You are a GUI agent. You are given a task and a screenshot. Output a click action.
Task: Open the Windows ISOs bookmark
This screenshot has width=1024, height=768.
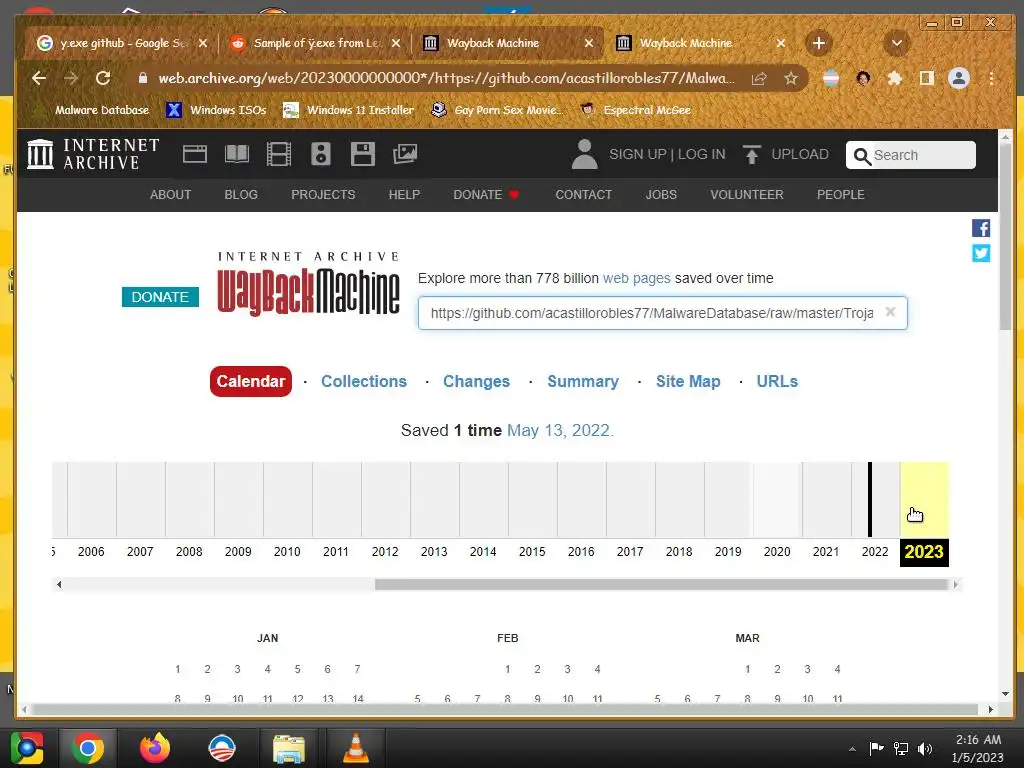click(216, 110)
